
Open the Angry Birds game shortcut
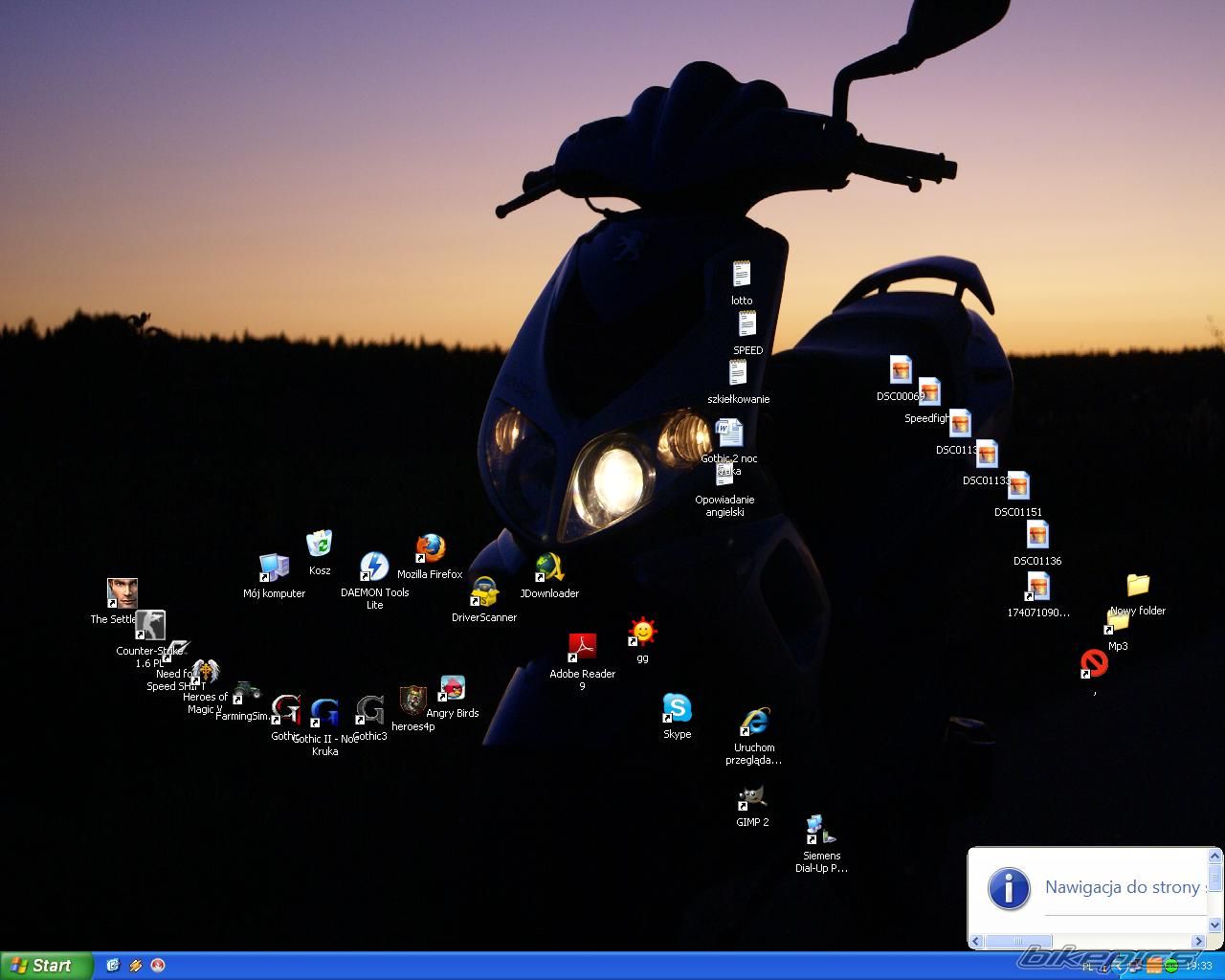(x=452, y=689)
